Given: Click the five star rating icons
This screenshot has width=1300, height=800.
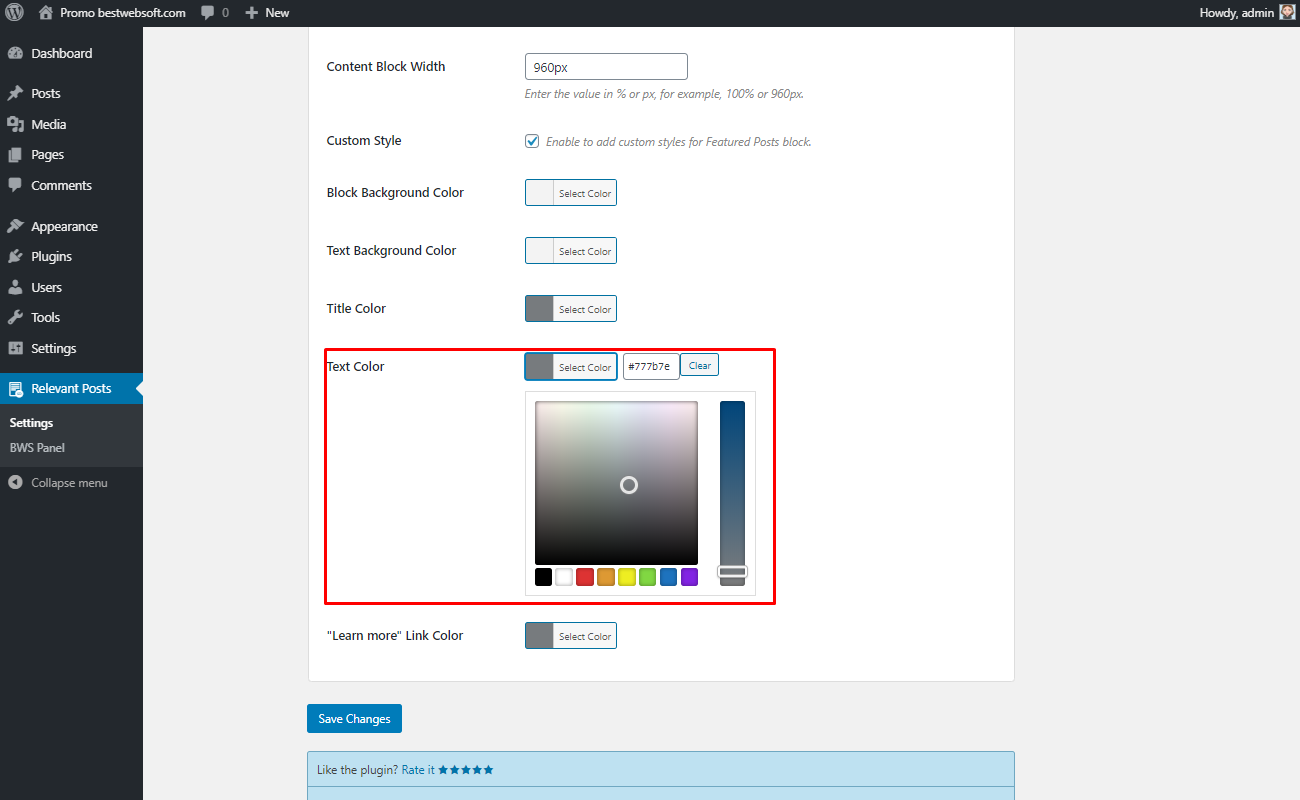Looking at the screenshot, I should click(x=466, y=770).
